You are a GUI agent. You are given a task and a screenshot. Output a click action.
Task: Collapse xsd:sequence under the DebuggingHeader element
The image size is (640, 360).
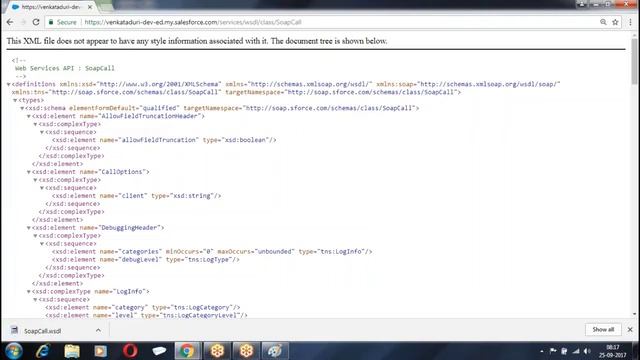tap(42, 244)
